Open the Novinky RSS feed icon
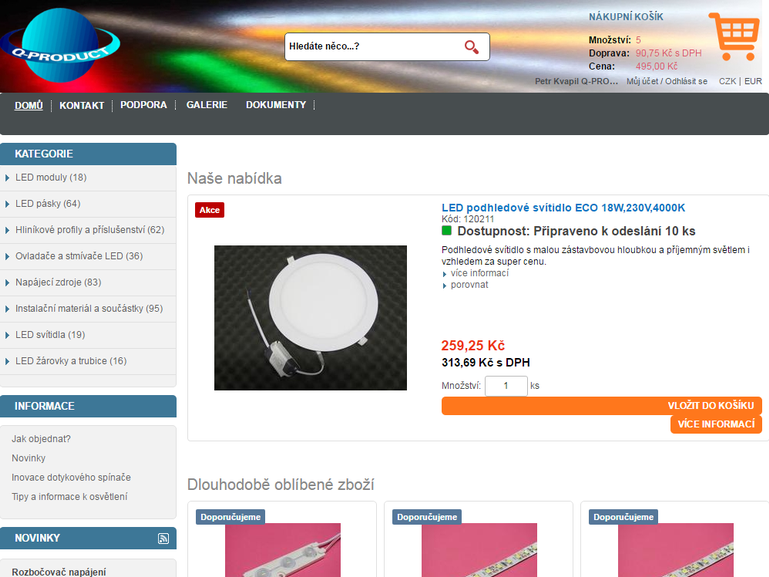 [163, 539]
